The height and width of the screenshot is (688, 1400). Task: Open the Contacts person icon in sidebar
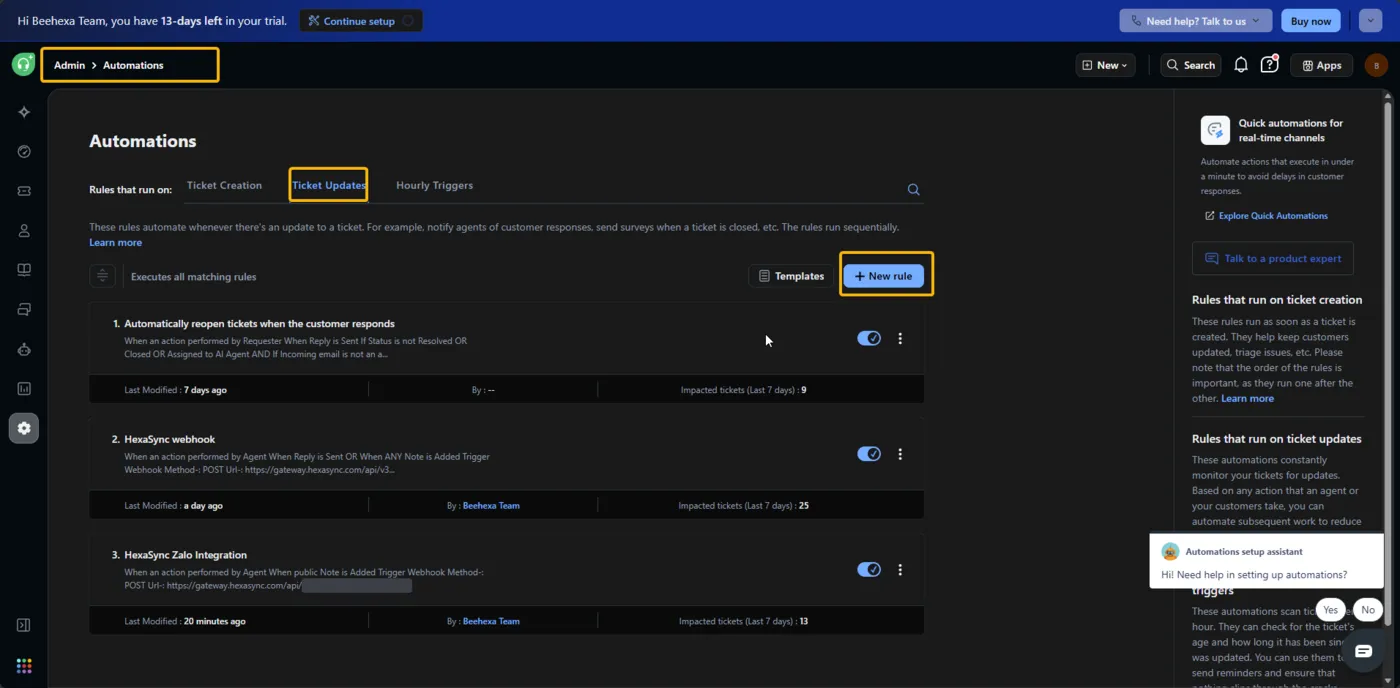pyautogui.click(x=24, y=231)
